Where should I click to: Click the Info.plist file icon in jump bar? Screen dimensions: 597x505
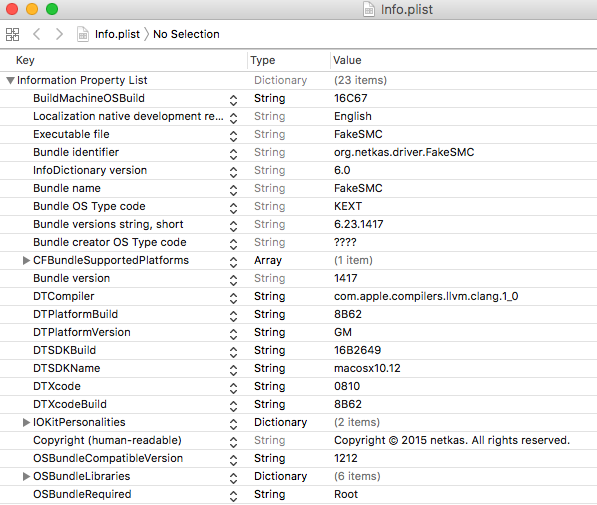coord(83,34)
